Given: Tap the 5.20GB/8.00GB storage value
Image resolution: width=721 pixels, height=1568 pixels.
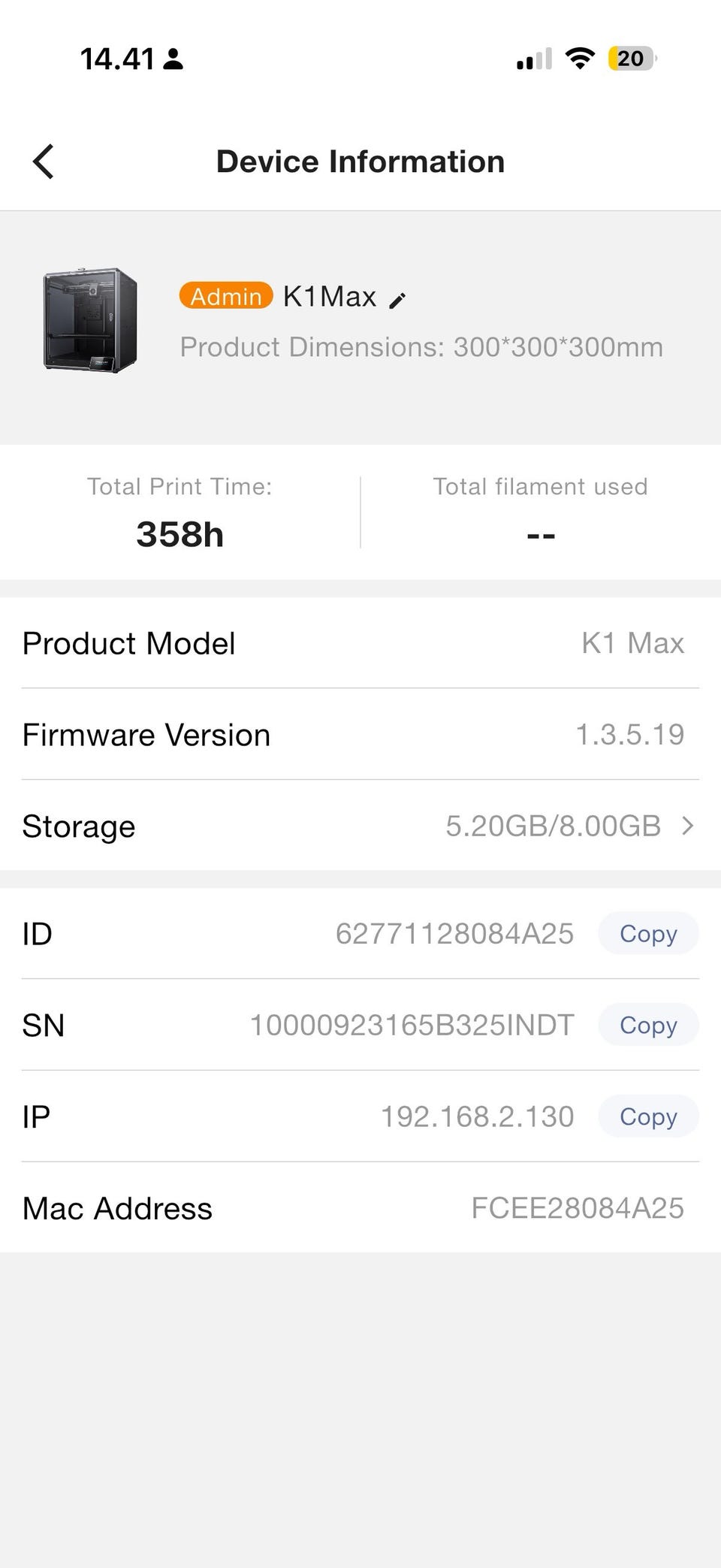Looking at the screenshot, I should 554,826.
